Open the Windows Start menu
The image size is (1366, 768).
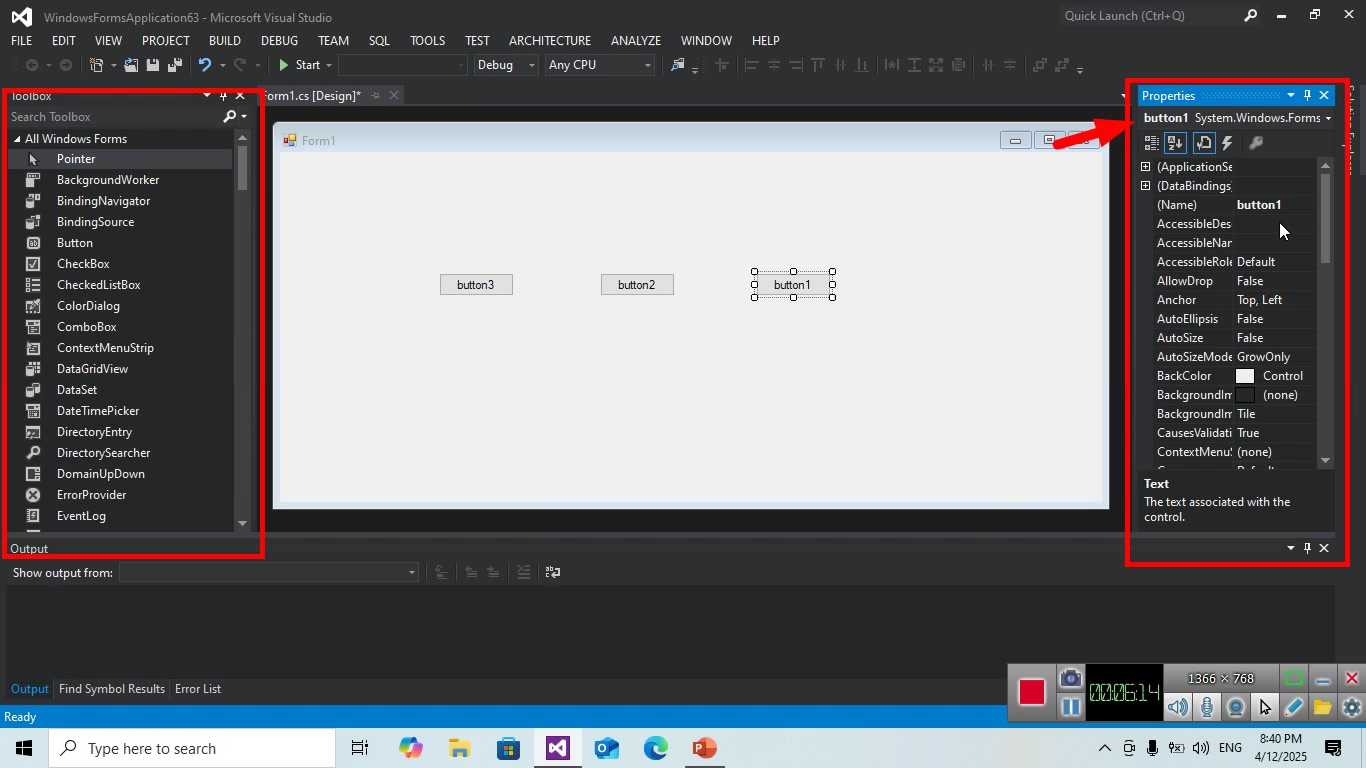24,748
